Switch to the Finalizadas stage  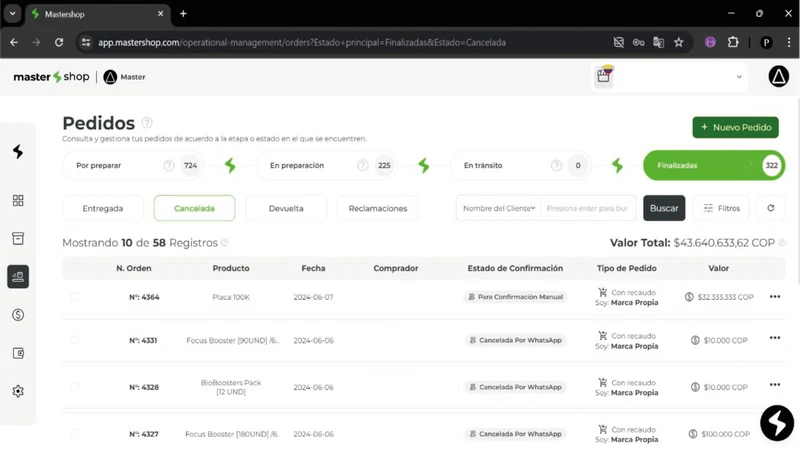[x=714, y=165]
